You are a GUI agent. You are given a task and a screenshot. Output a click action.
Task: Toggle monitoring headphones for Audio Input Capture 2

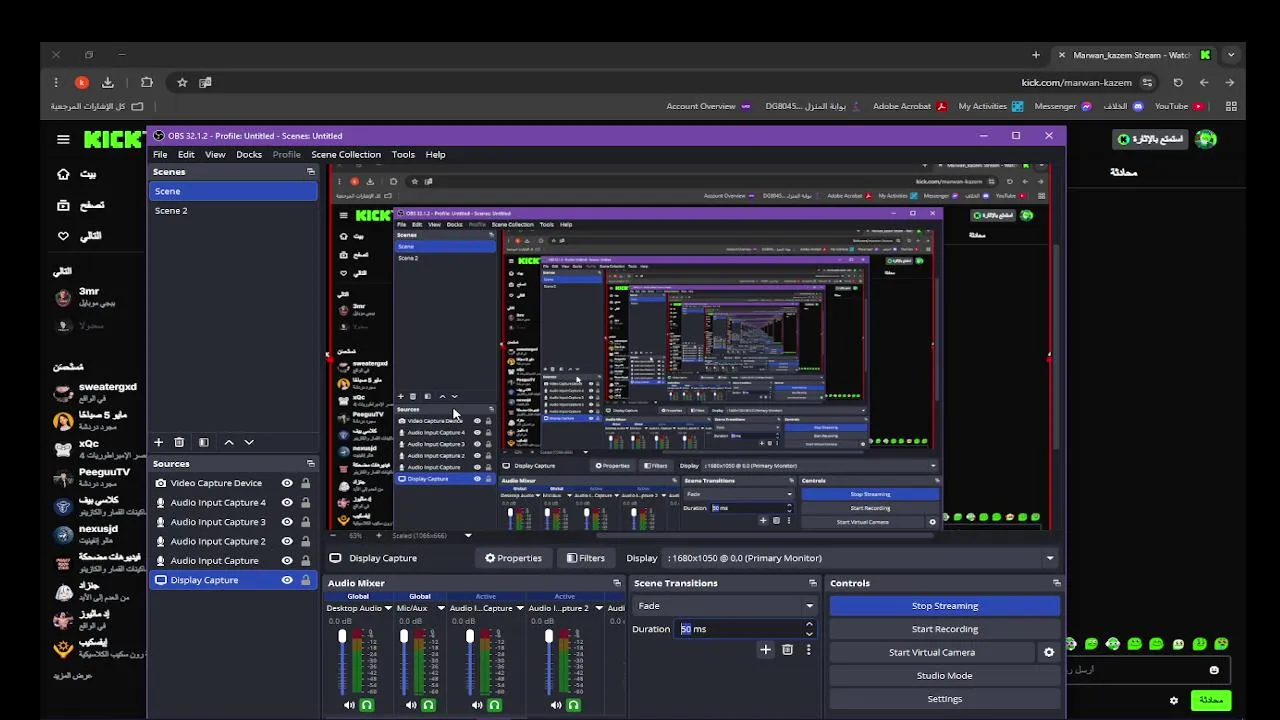(573, 705)
